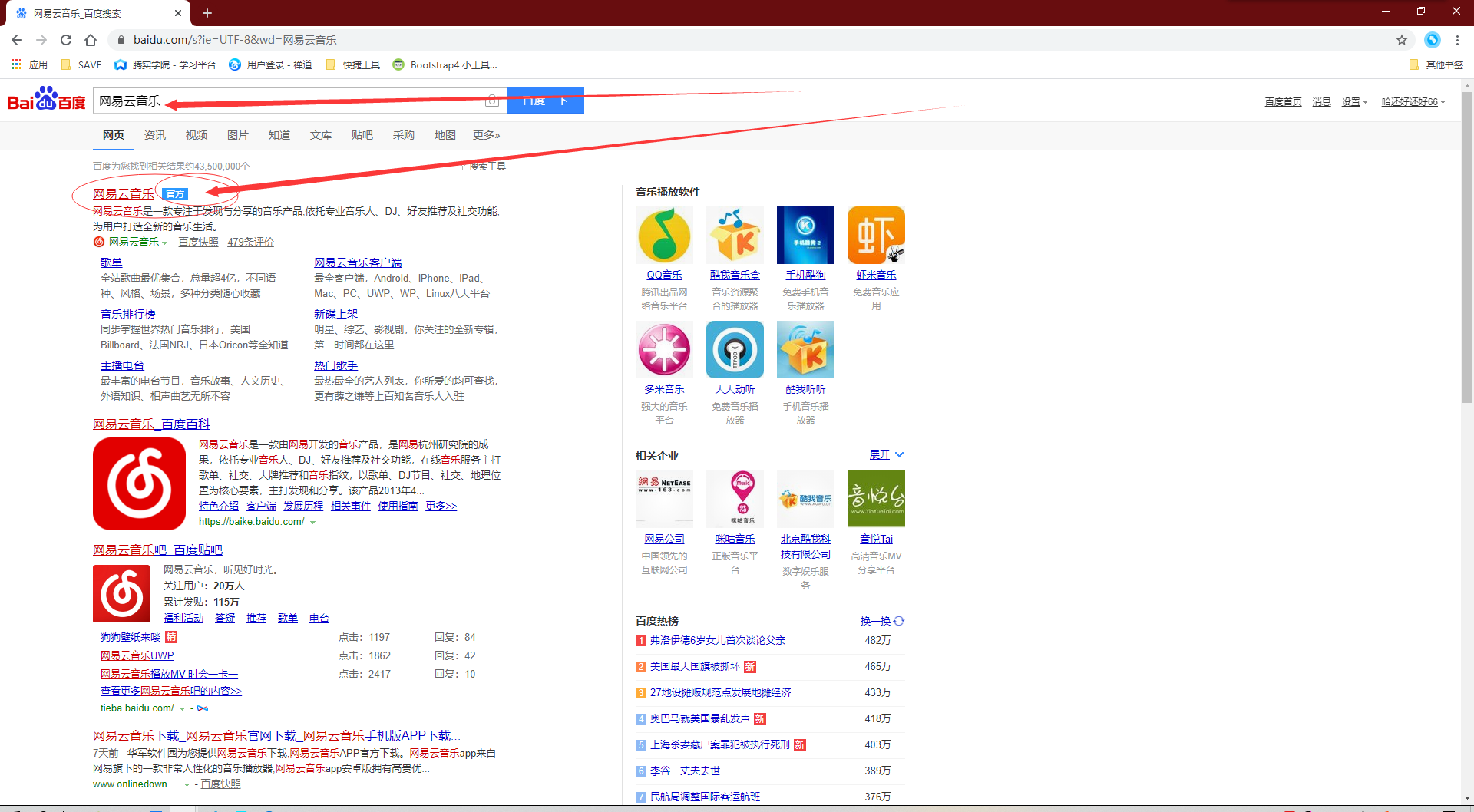Open new browser tab

coord(207,13)
